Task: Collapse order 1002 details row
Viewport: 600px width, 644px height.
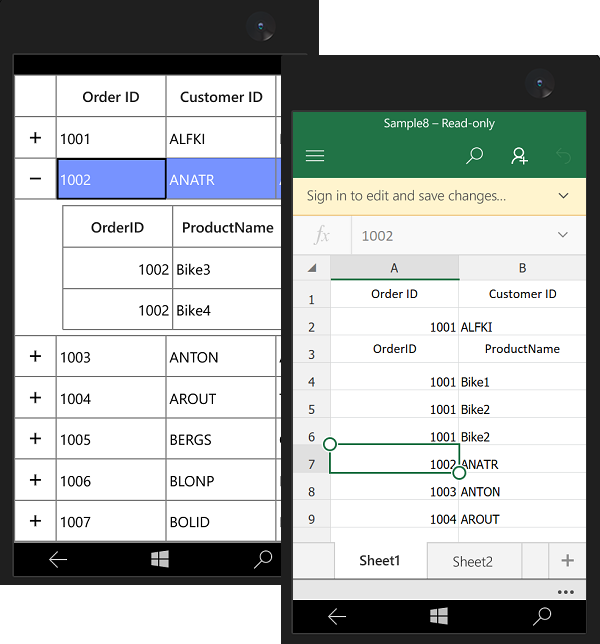Action: point(35,179)
